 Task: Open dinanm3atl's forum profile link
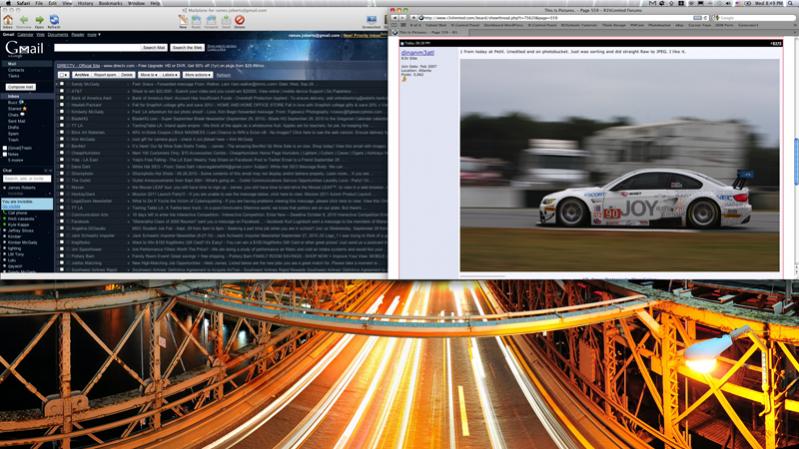[418, 52]
